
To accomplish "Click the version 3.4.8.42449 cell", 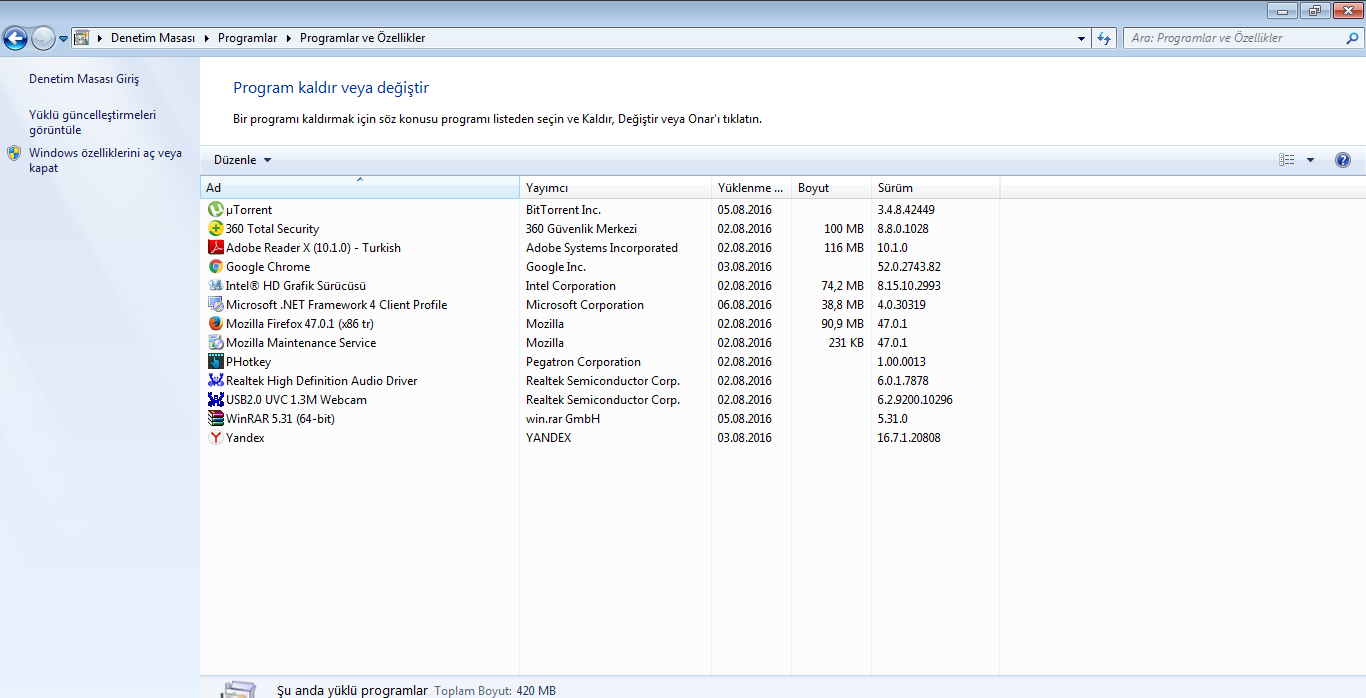I will [906, 210].
